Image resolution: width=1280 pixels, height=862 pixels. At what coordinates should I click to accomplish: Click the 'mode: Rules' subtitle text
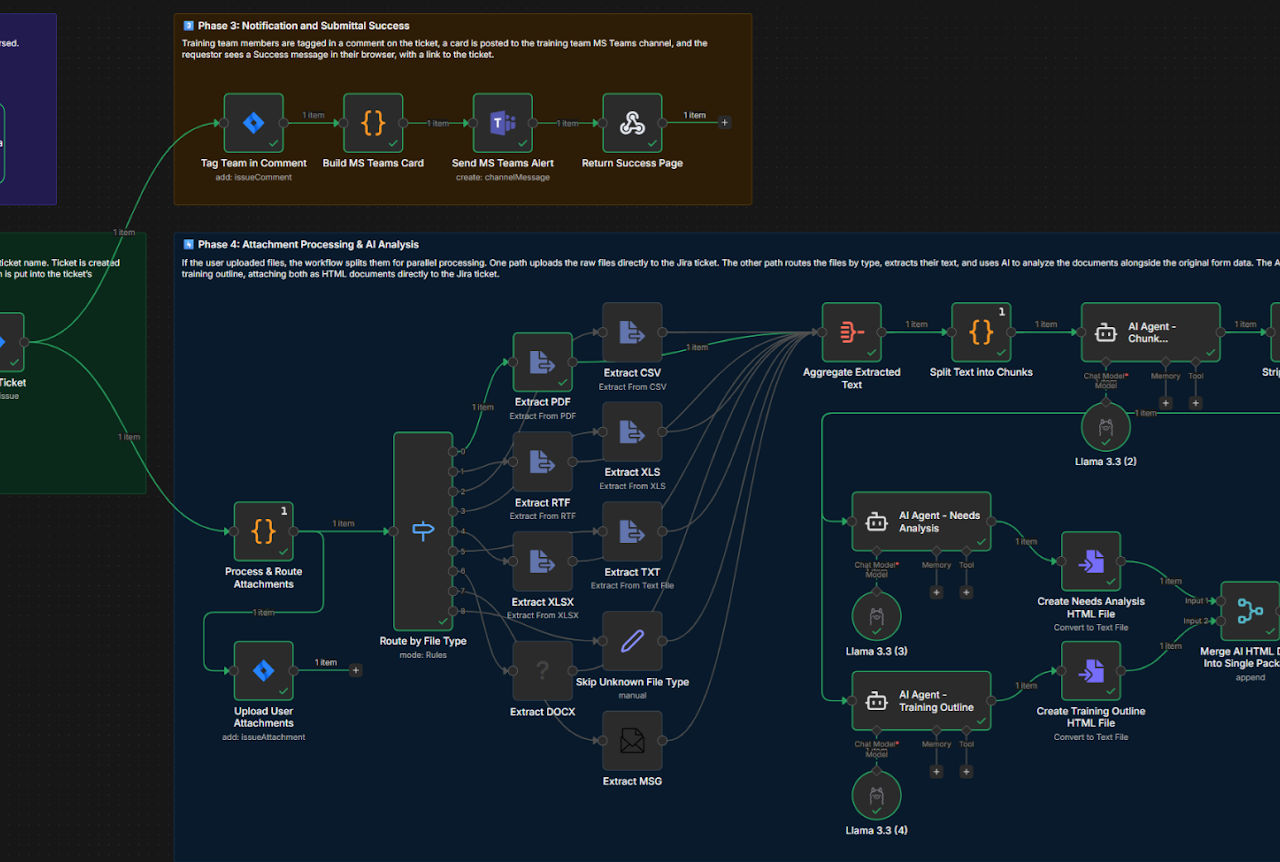click(x=422, y=655)
